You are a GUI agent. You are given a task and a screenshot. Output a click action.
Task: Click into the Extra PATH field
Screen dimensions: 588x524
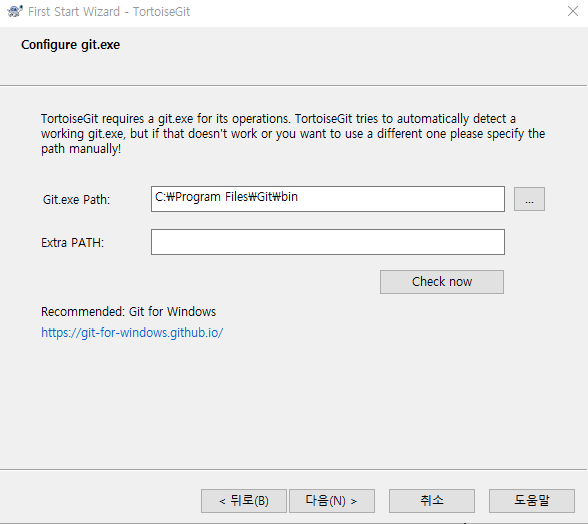[x=328, y=242]
